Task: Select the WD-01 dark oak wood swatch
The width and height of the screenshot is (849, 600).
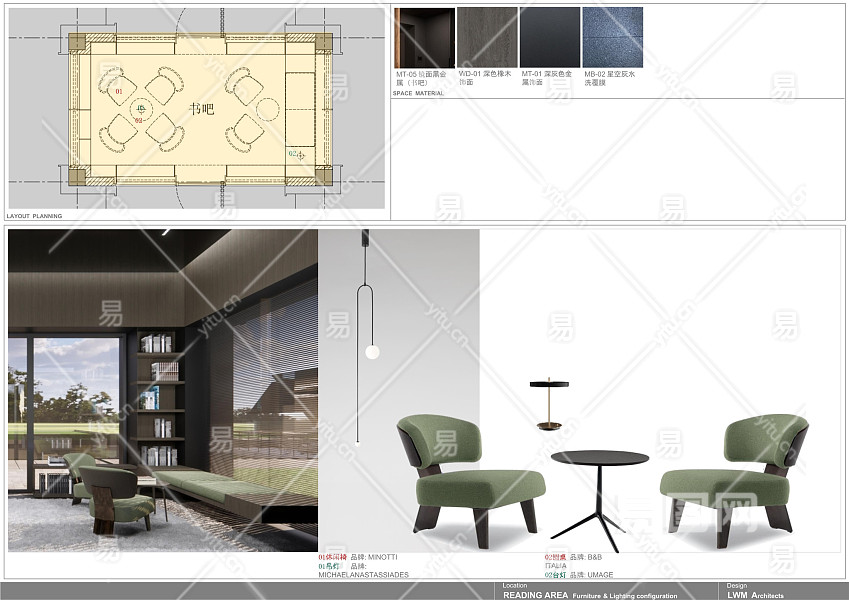Action: tap(487, 37)
